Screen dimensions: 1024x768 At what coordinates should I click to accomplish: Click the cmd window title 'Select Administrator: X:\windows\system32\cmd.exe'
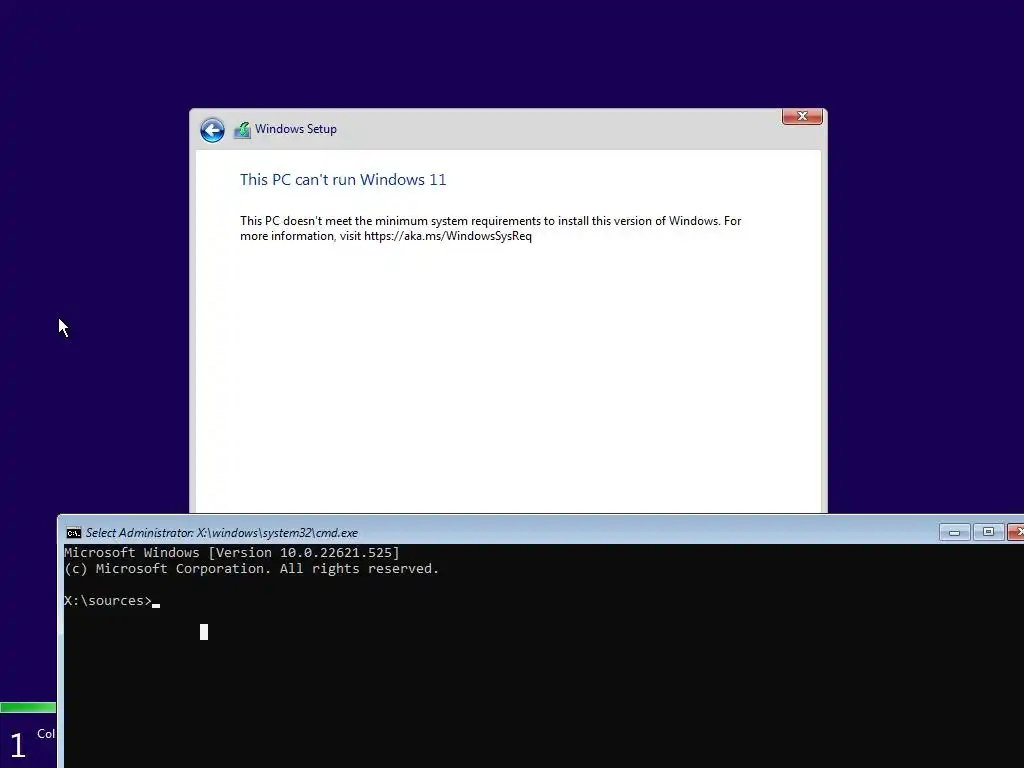tap(222, 533)
